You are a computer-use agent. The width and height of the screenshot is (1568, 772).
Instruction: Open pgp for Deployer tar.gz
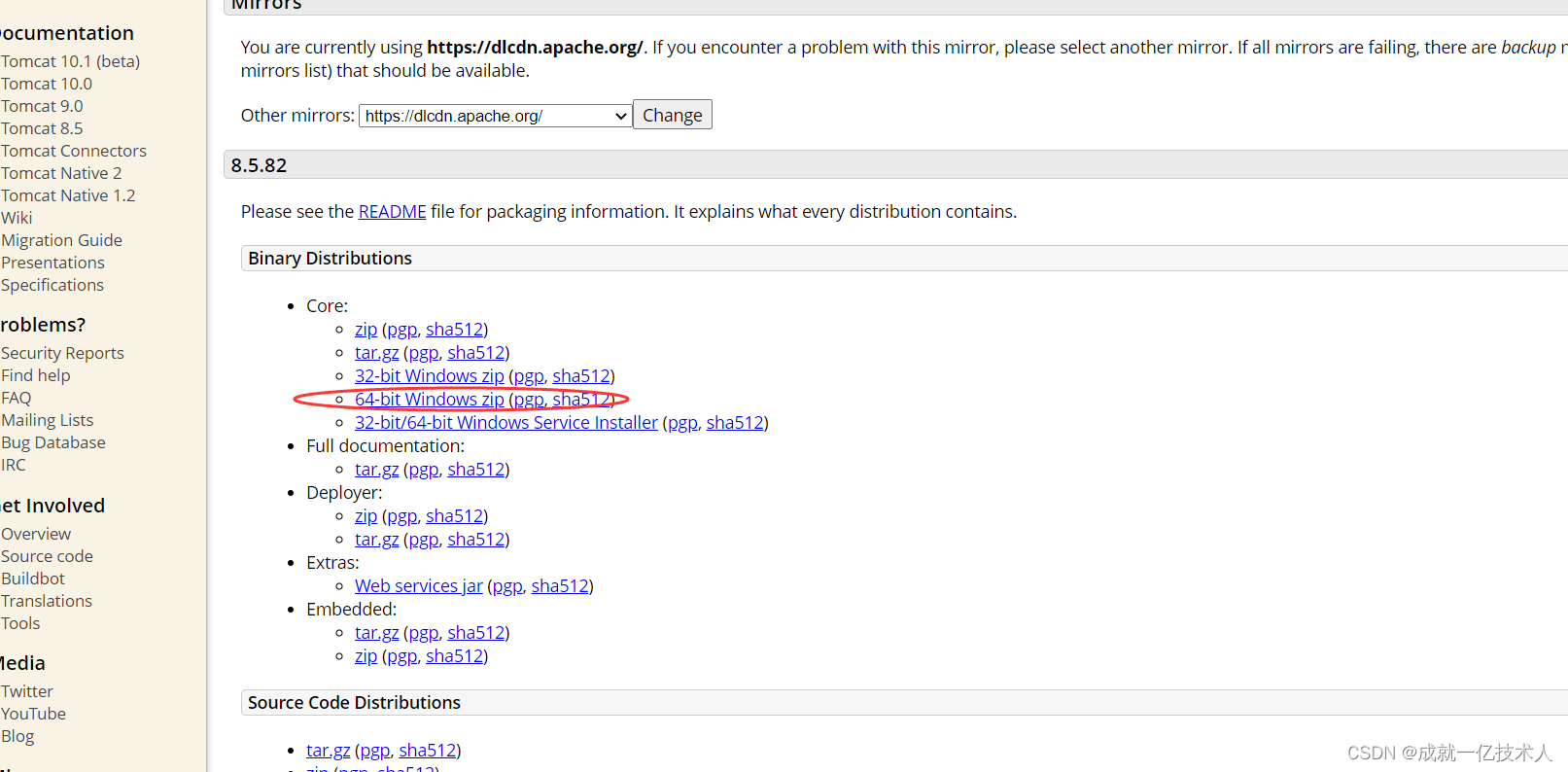pyautogui.click(x=424, y=540)
